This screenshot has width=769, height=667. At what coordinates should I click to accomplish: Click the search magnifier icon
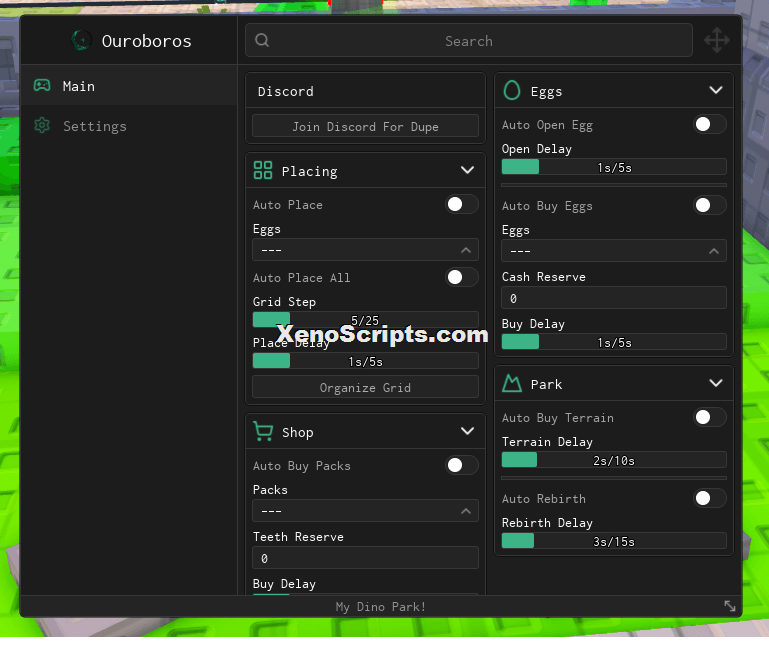[262, 40]
